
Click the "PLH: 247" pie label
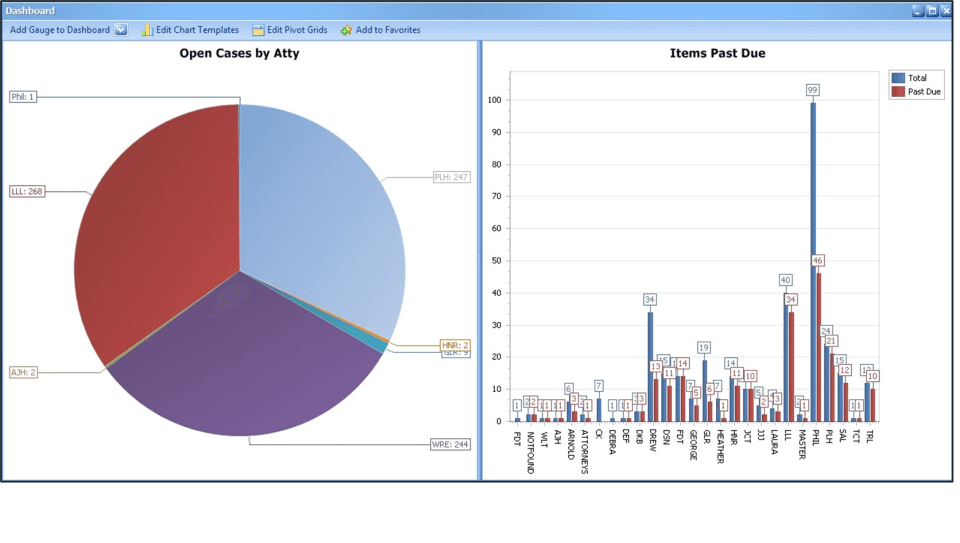451,177
